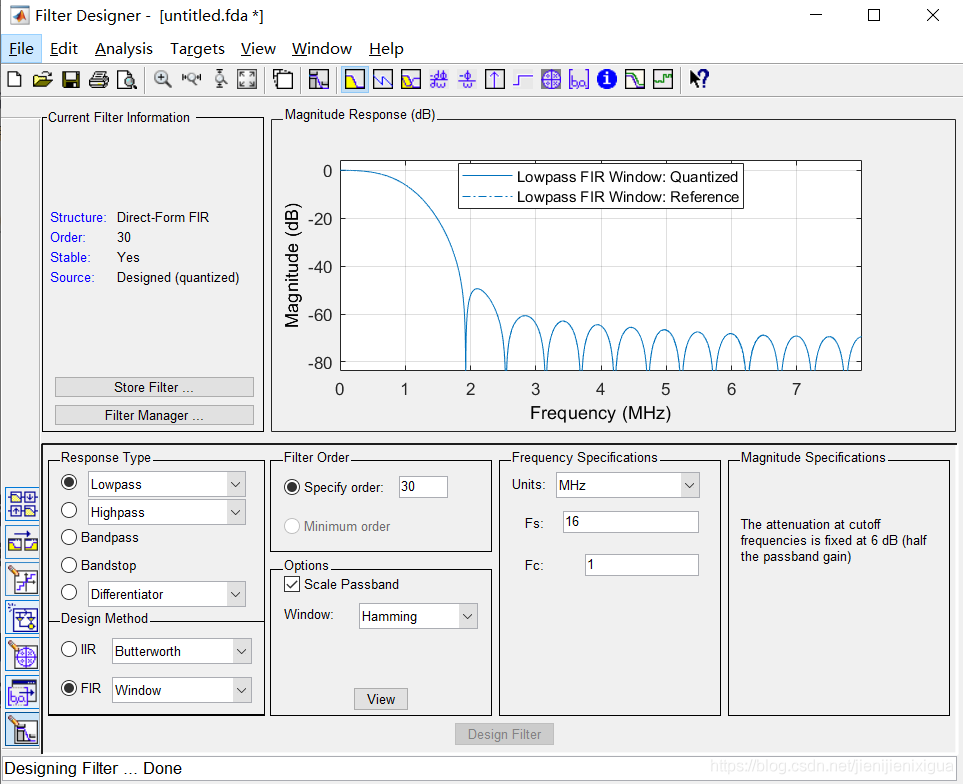Choose the FIR design method radio button
Viewport: 963px width, 784px height.
pyautogui.click(x=69, y=688)
